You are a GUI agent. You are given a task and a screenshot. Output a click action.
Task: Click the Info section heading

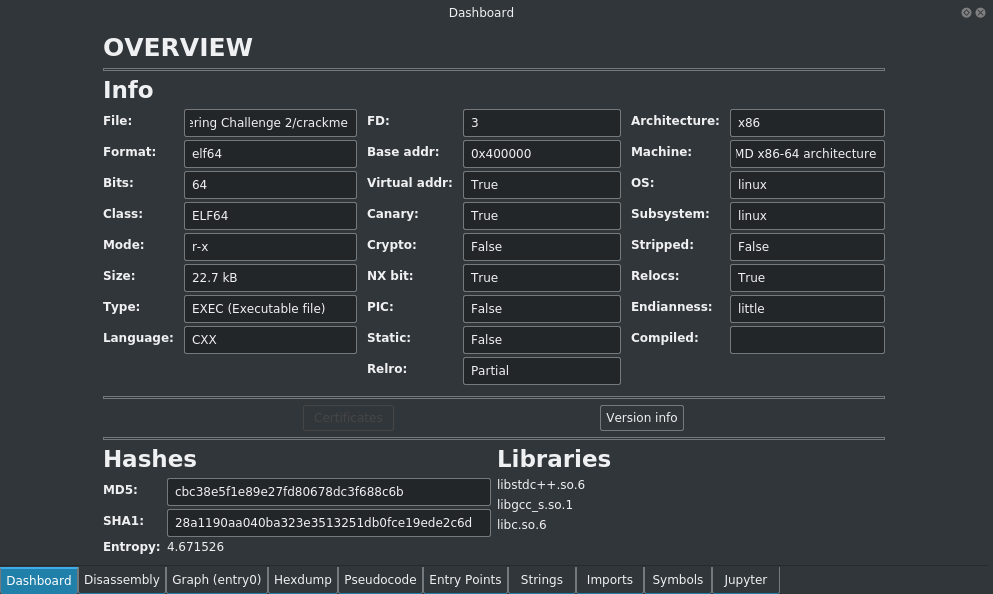pyautogui.click(x=129, y=90)
